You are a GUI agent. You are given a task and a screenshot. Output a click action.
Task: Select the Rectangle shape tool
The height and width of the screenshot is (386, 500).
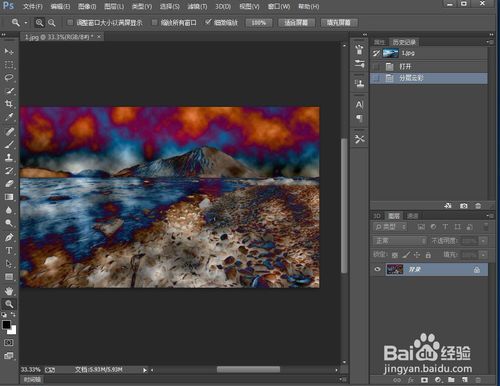click(x=9, y=277)
